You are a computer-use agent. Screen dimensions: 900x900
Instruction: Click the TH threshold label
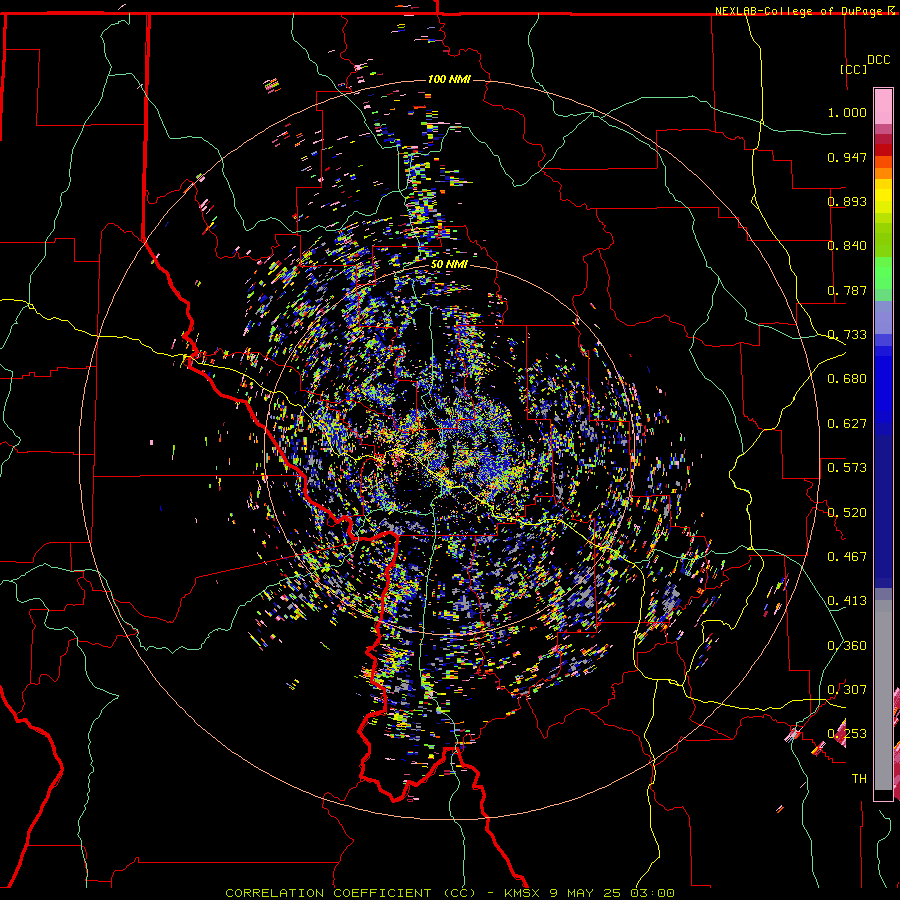(x=859, y=779)
